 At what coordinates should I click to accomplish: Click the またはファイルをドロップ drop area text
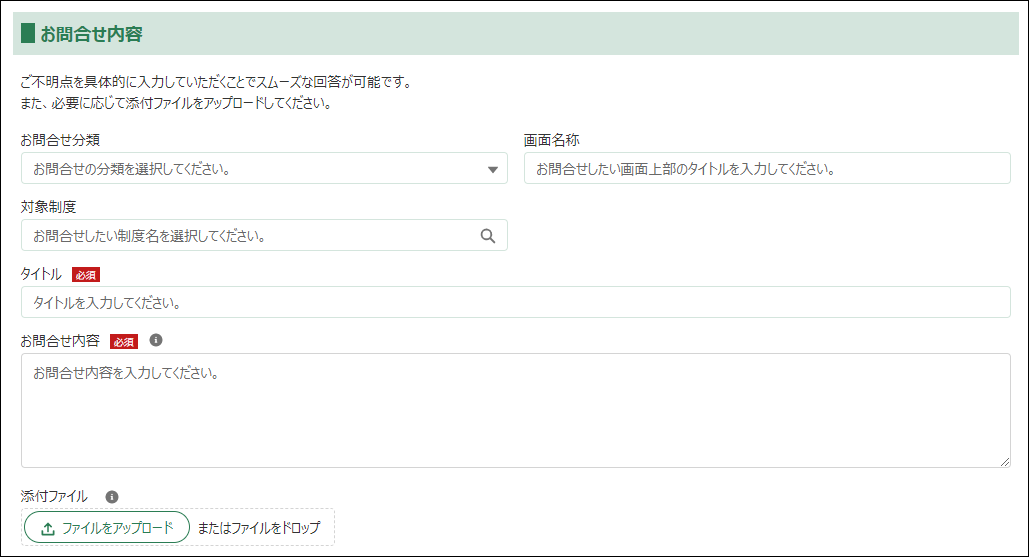click(259, 528)
